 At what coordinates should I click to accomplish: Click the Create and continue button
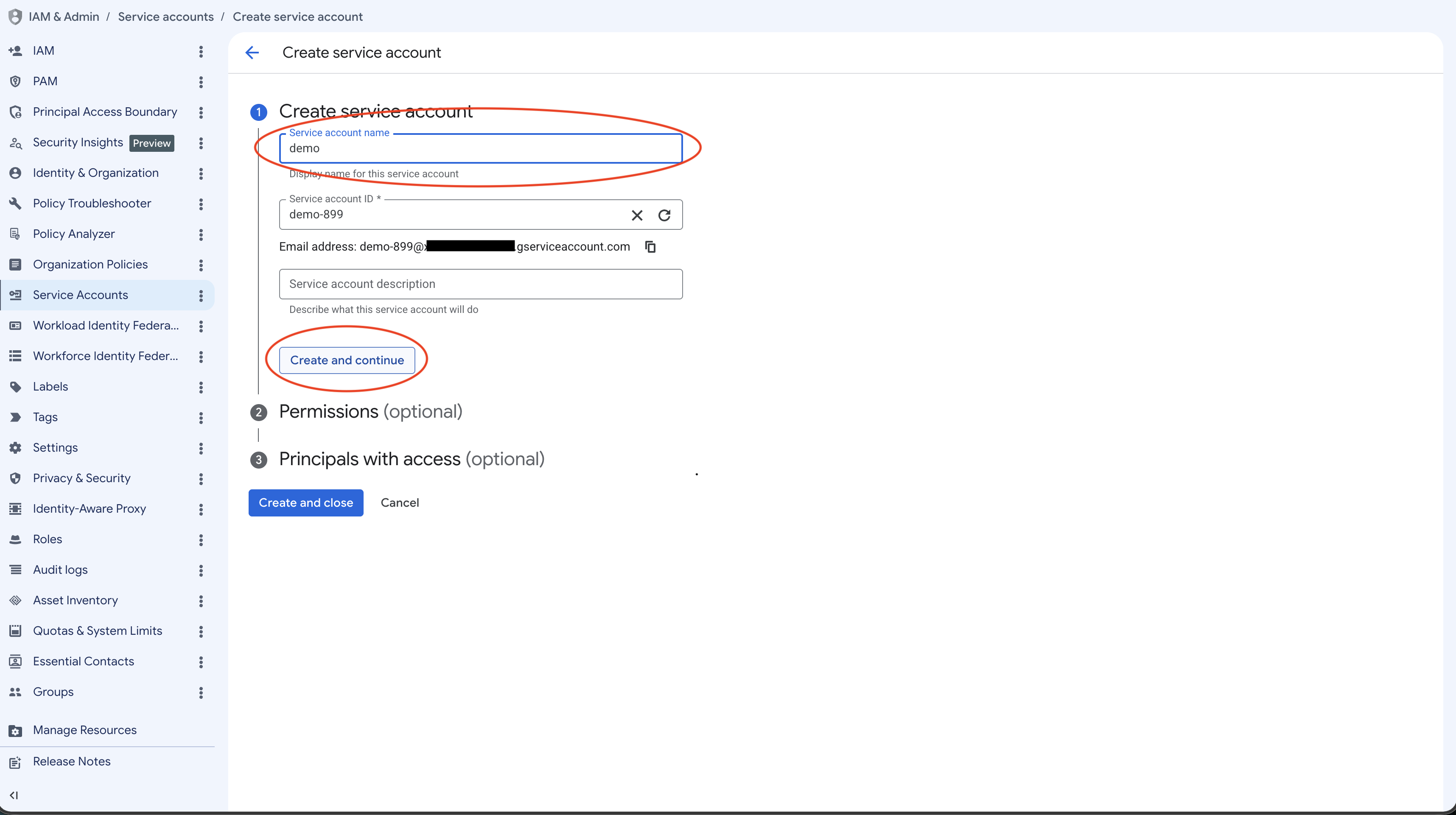[347, 360]
